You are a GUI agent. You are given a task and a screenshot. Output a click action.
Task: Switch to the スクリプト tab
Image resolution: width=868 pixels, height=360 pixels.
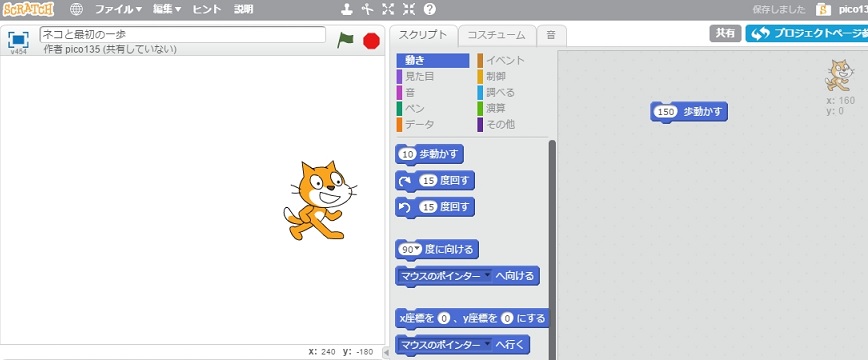(423, 35)
